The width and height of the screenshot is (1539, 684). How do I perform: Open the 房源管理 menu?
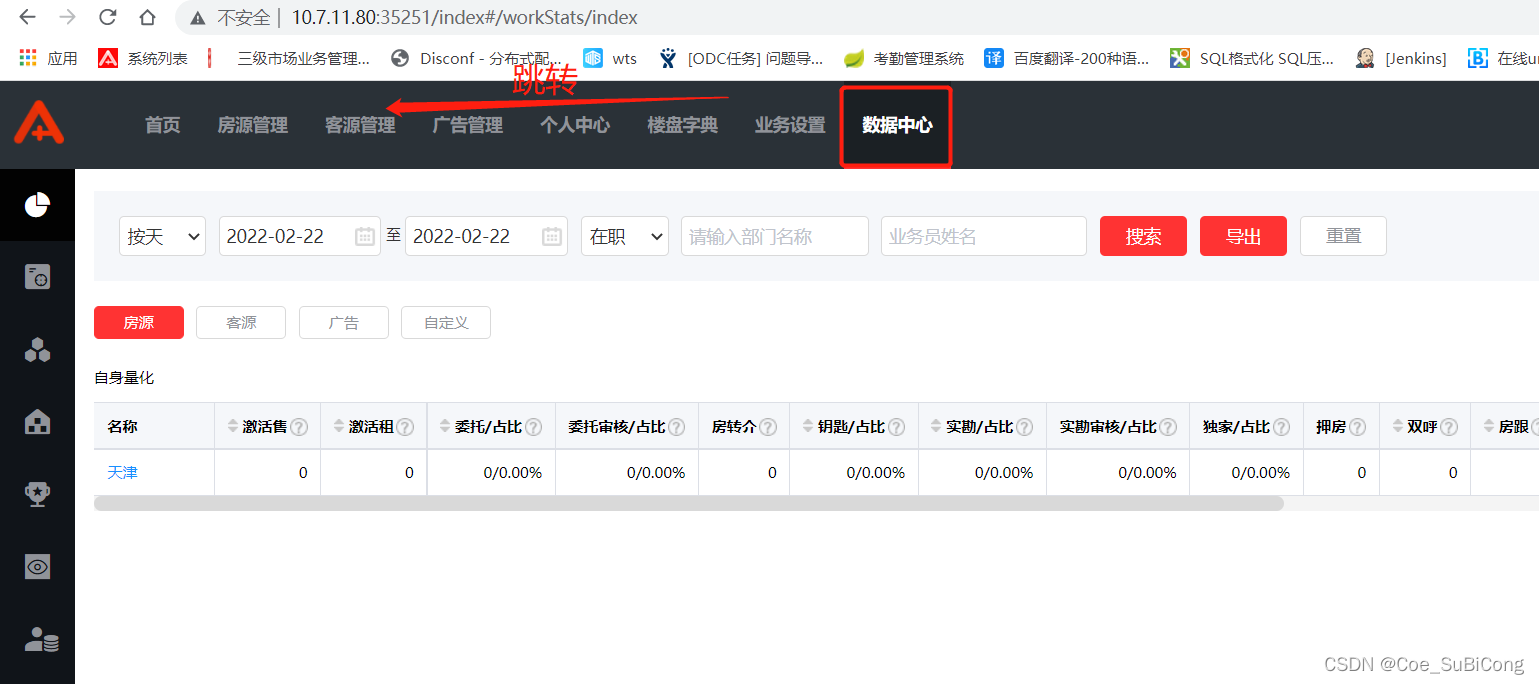click(x=252, y=125)
